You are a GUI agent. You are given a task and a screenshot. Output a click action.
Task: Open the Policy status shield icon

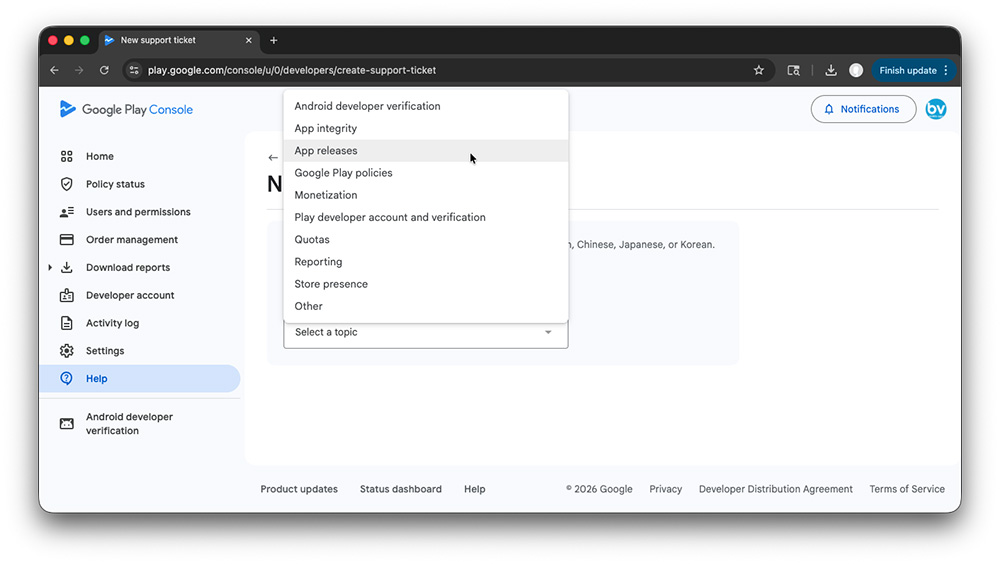point(66,184)
